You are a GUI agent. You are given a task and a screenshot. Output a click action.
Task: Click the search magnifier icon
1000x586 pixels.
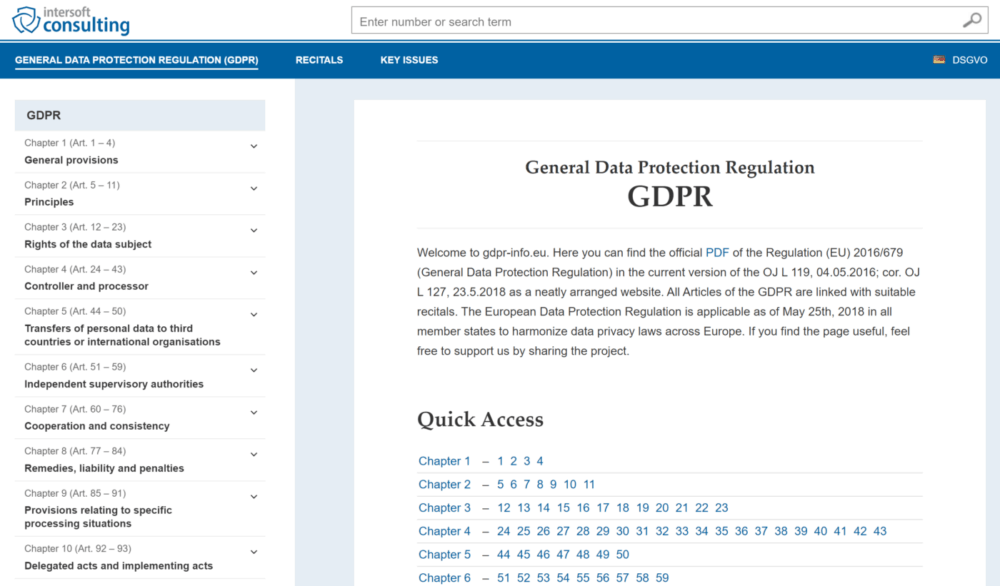[971, 20]
